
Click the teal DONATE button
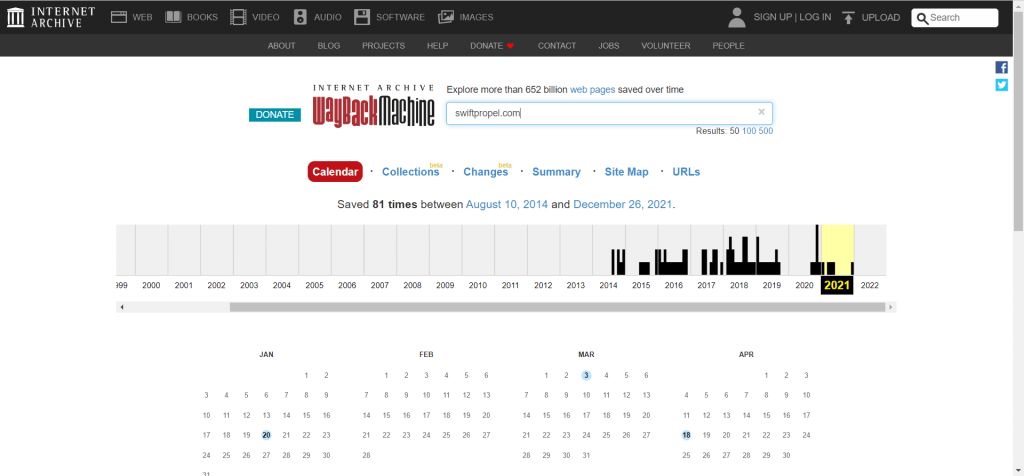tap(275, 115)
